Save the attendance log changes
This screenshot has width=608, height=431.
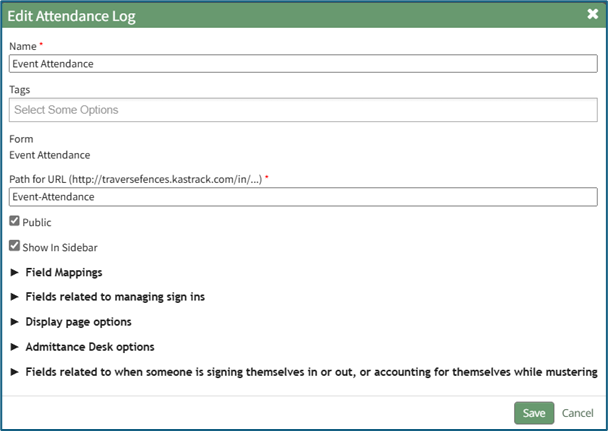coord(534,413)
